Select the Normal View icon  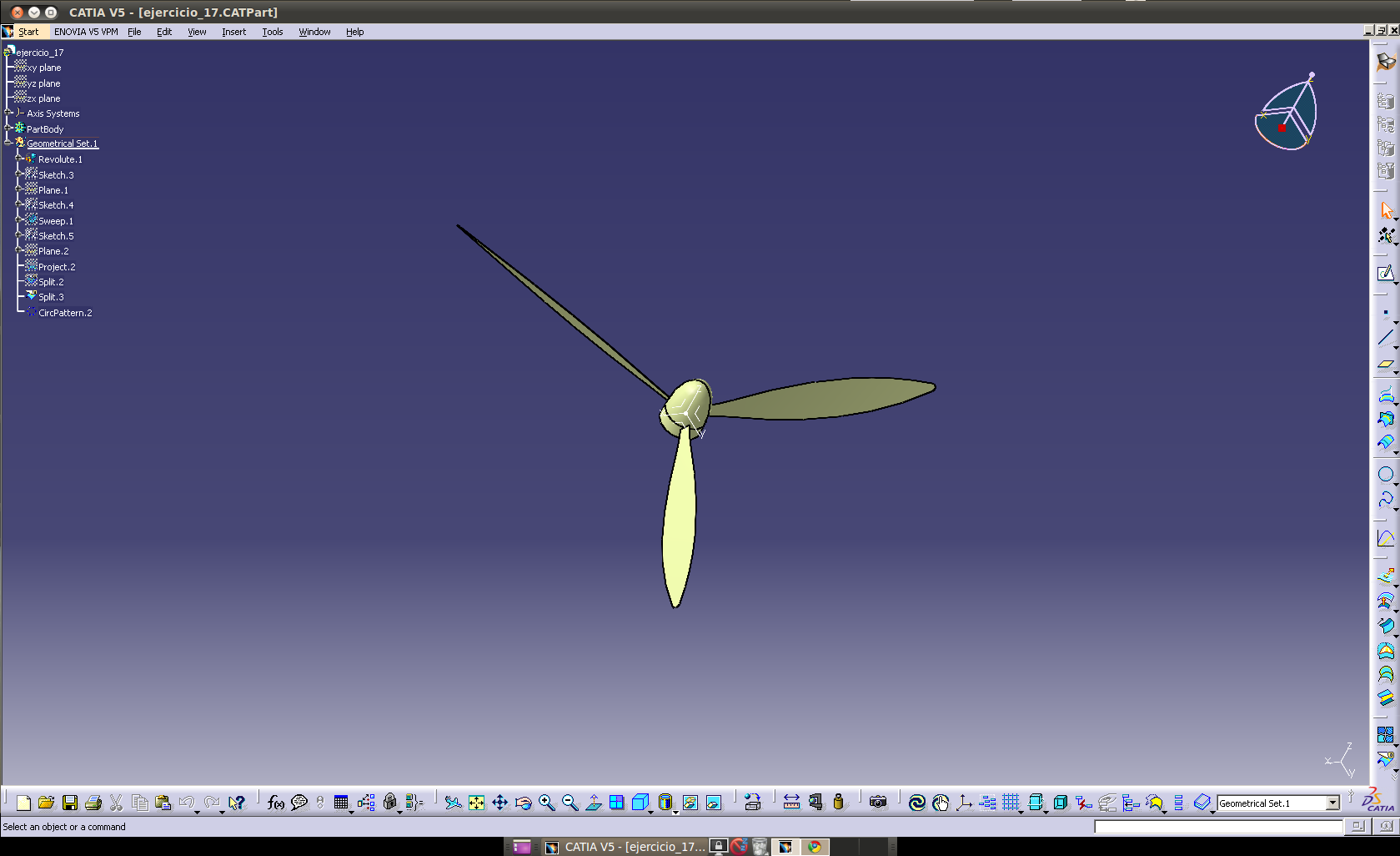[x=593, y=803]
